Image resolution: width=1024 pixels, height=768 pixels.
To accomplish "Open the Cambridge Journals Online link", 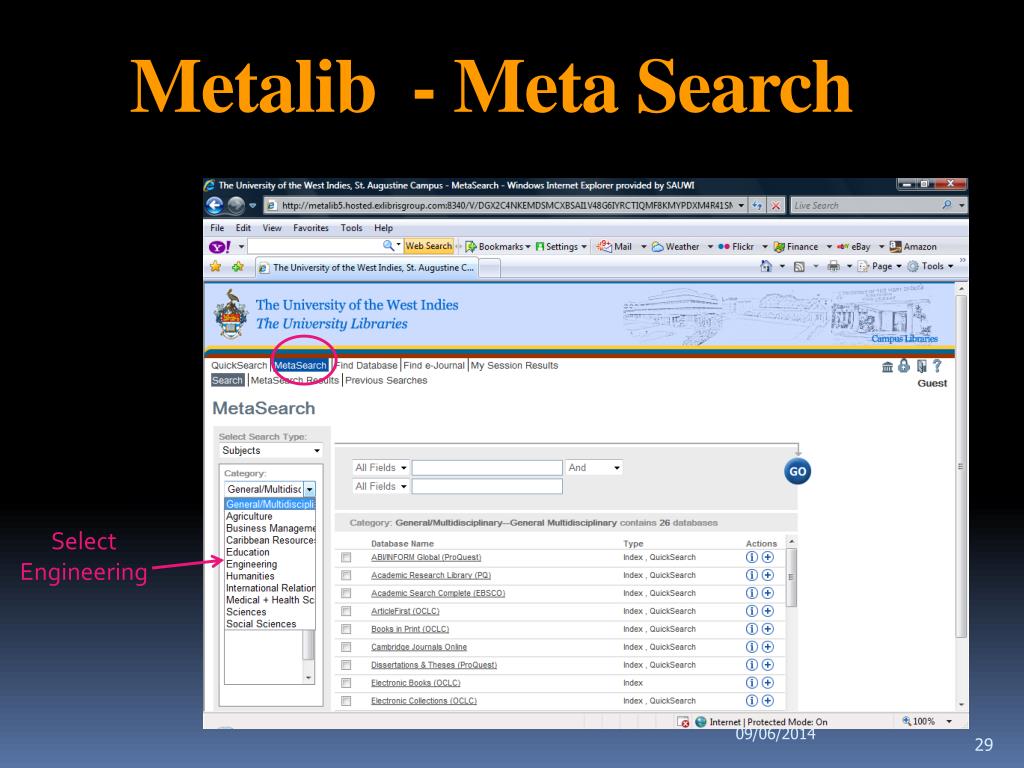I will click(419, 647).
